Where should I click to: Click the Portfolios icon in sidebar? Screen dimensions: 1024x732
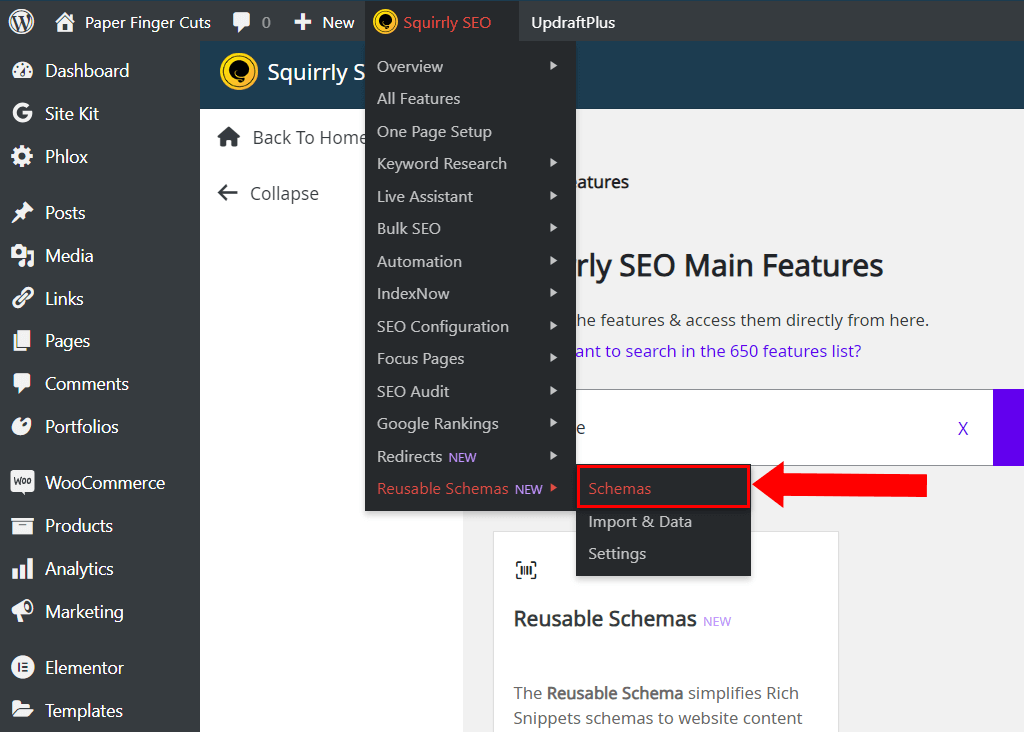tap(22, 426)
